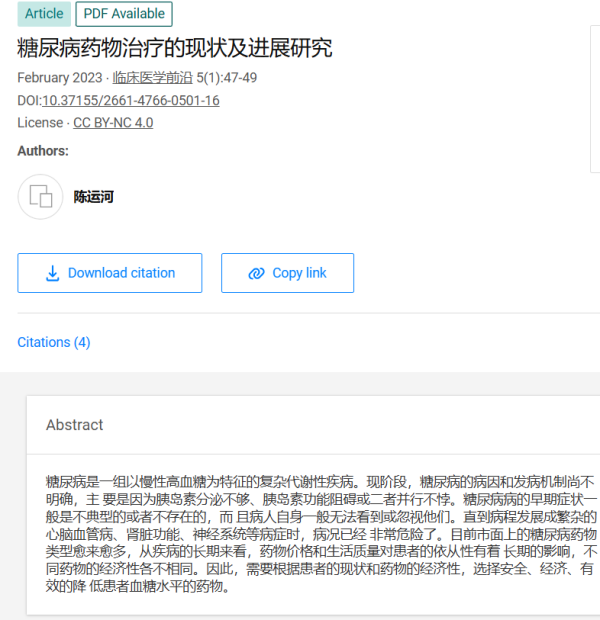Click the chain link icon

256,273
